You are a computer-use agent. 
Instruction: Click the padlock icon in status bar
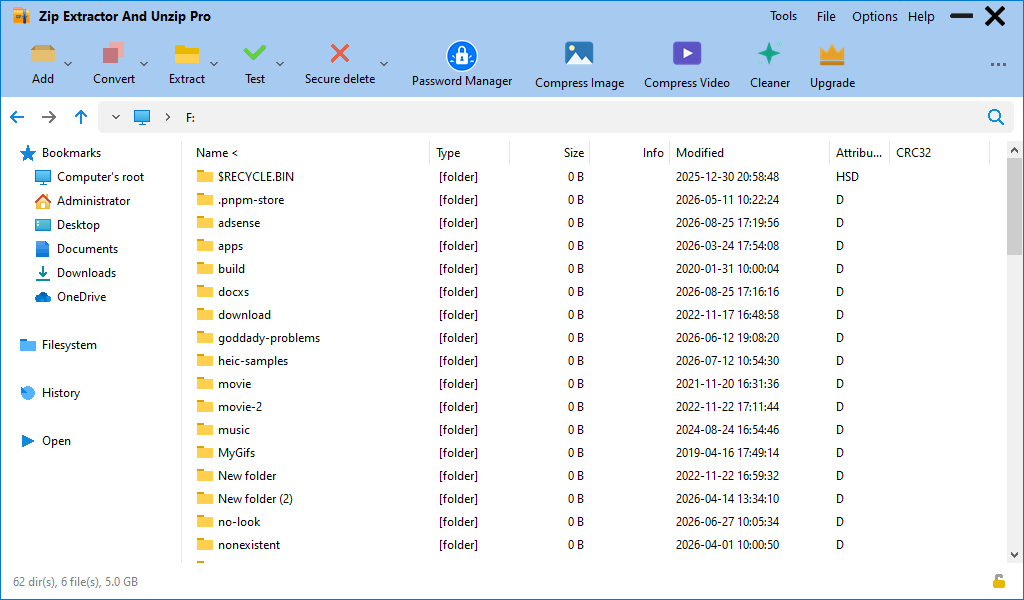[999, 580]
